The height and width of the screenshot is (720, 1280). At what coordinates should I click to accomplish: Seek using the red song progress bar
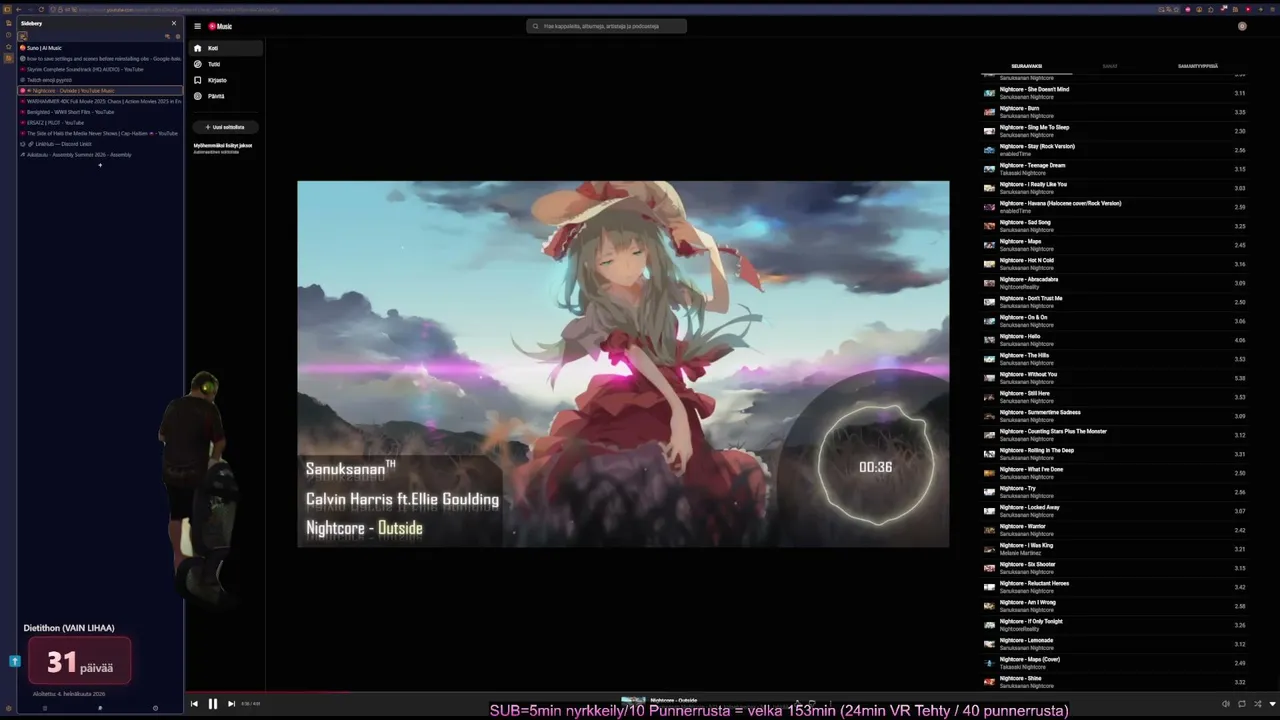click(730, 690)
